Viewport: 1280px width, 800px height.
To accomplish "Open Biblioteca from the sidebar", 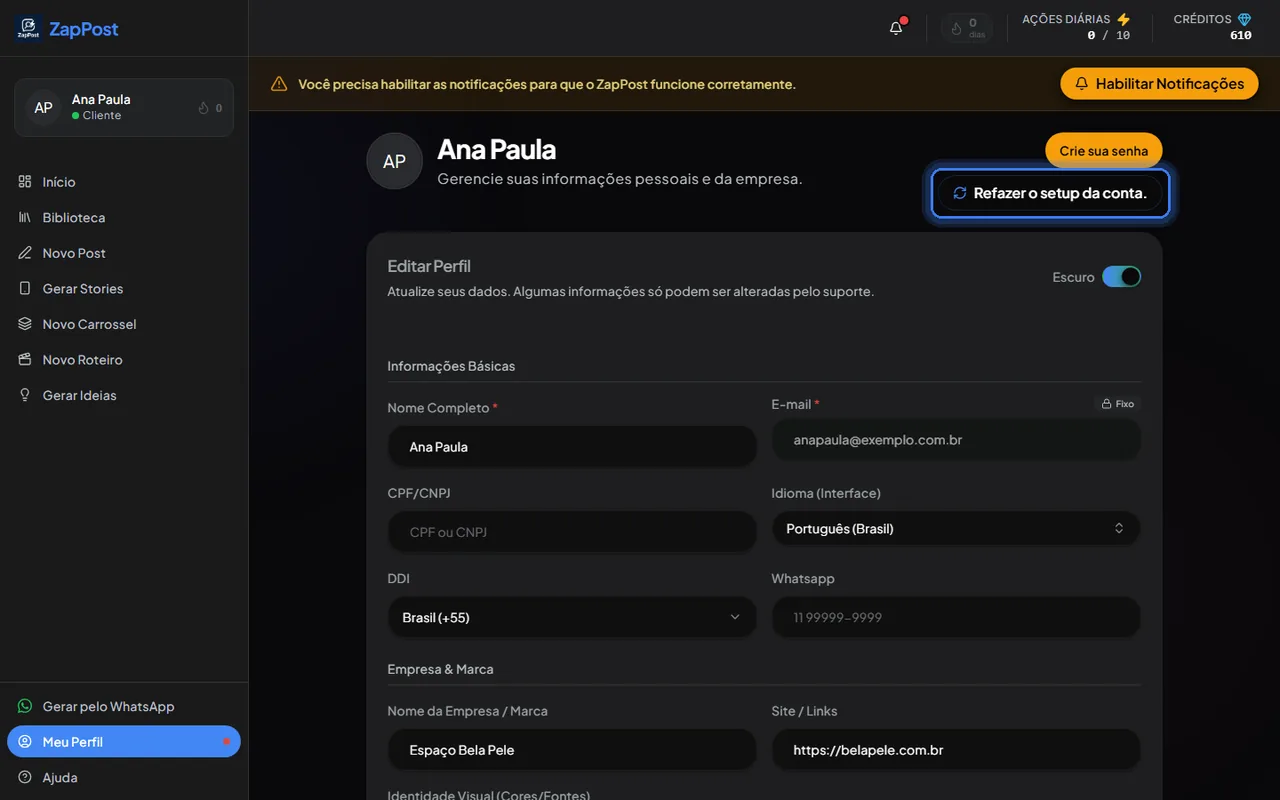I will pos(124,217).
